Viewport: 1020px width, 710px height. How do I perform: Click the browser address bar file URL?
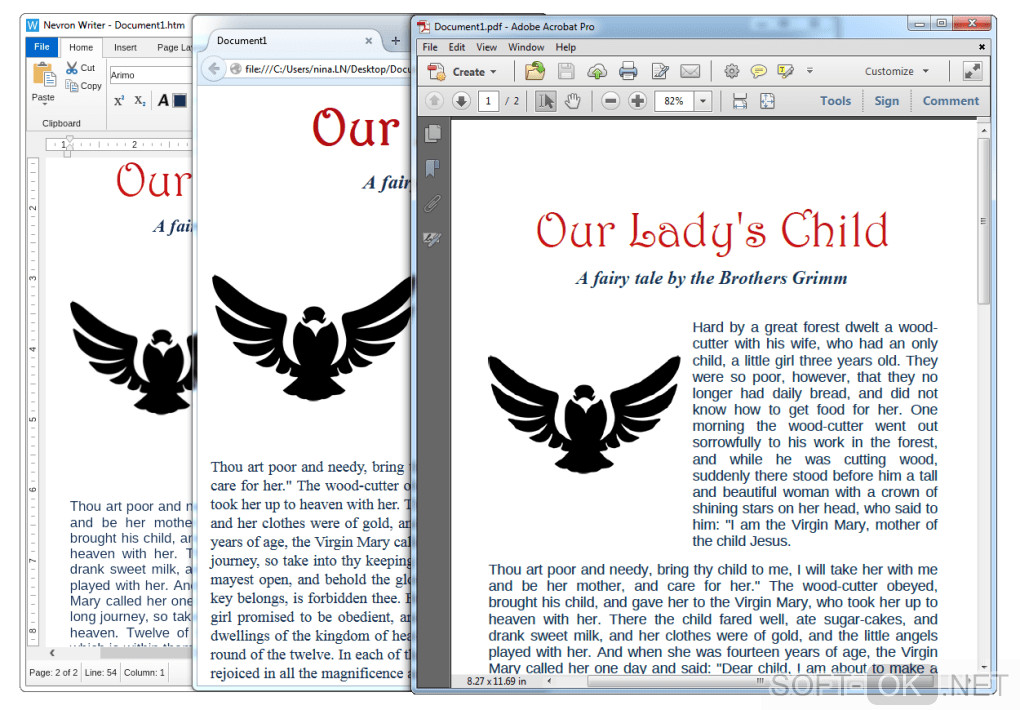tap(329, 69)
